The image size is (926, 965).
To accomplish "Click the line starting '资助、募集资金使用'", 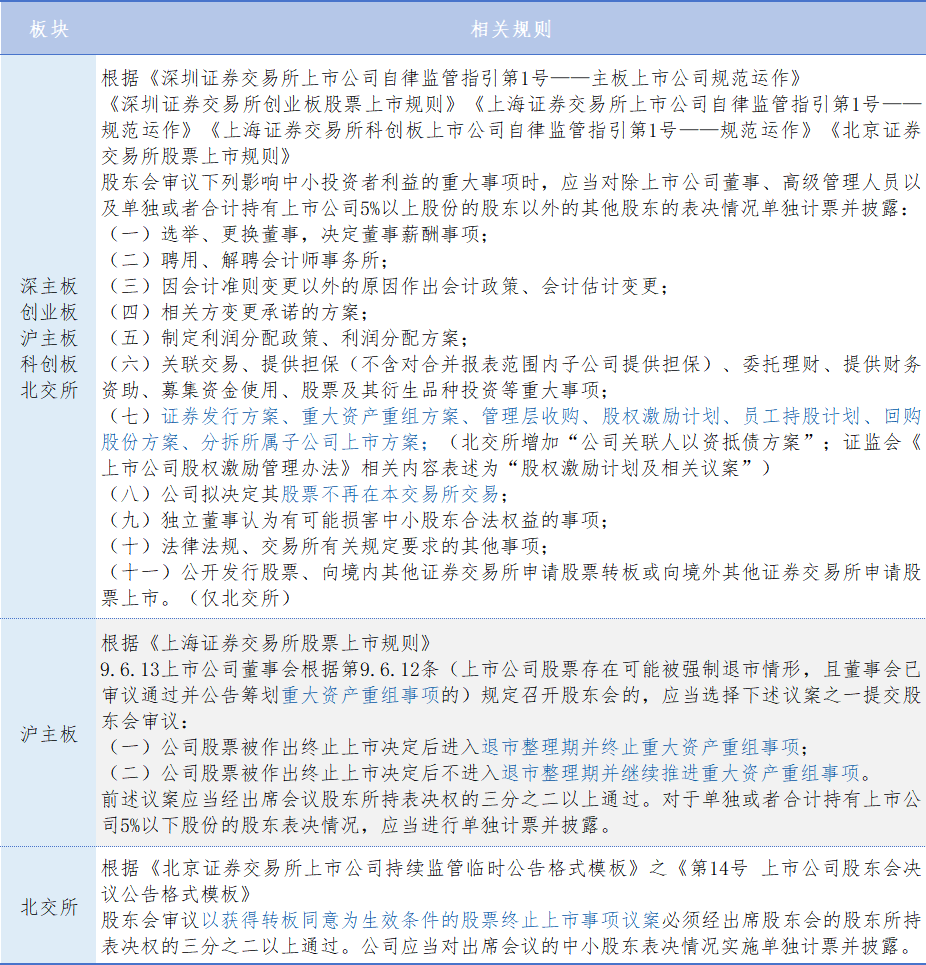I will click(356, 390).
